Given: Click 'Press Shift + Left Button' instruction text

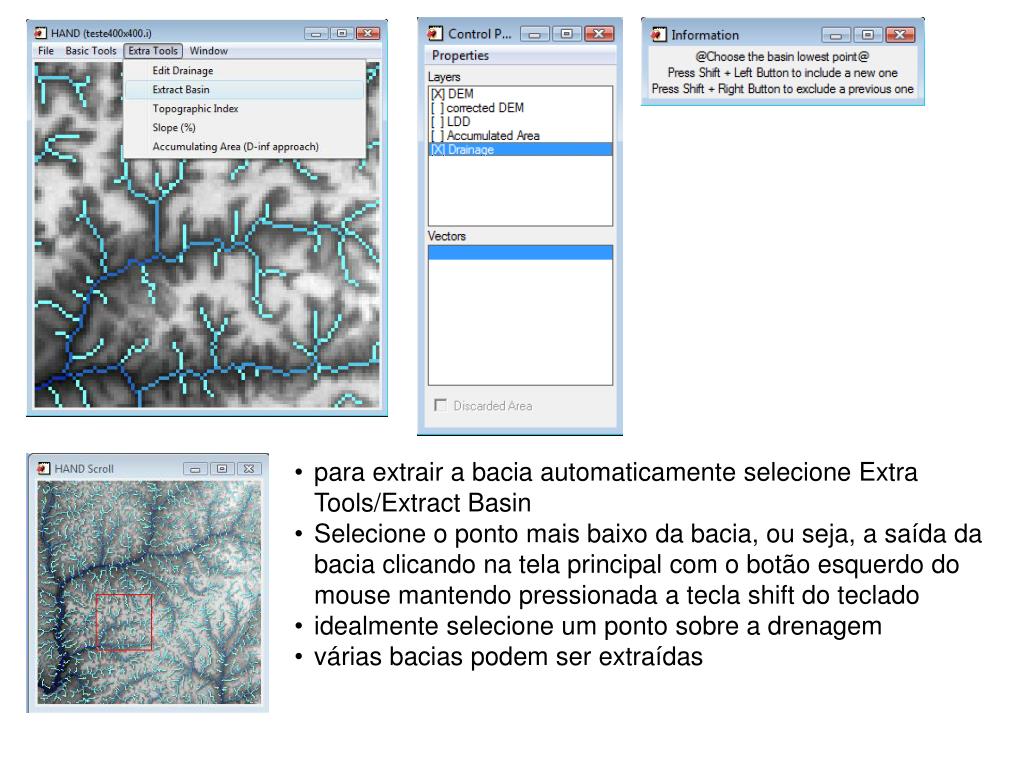Looking at the screenshot, I should [x=782, y=72].
